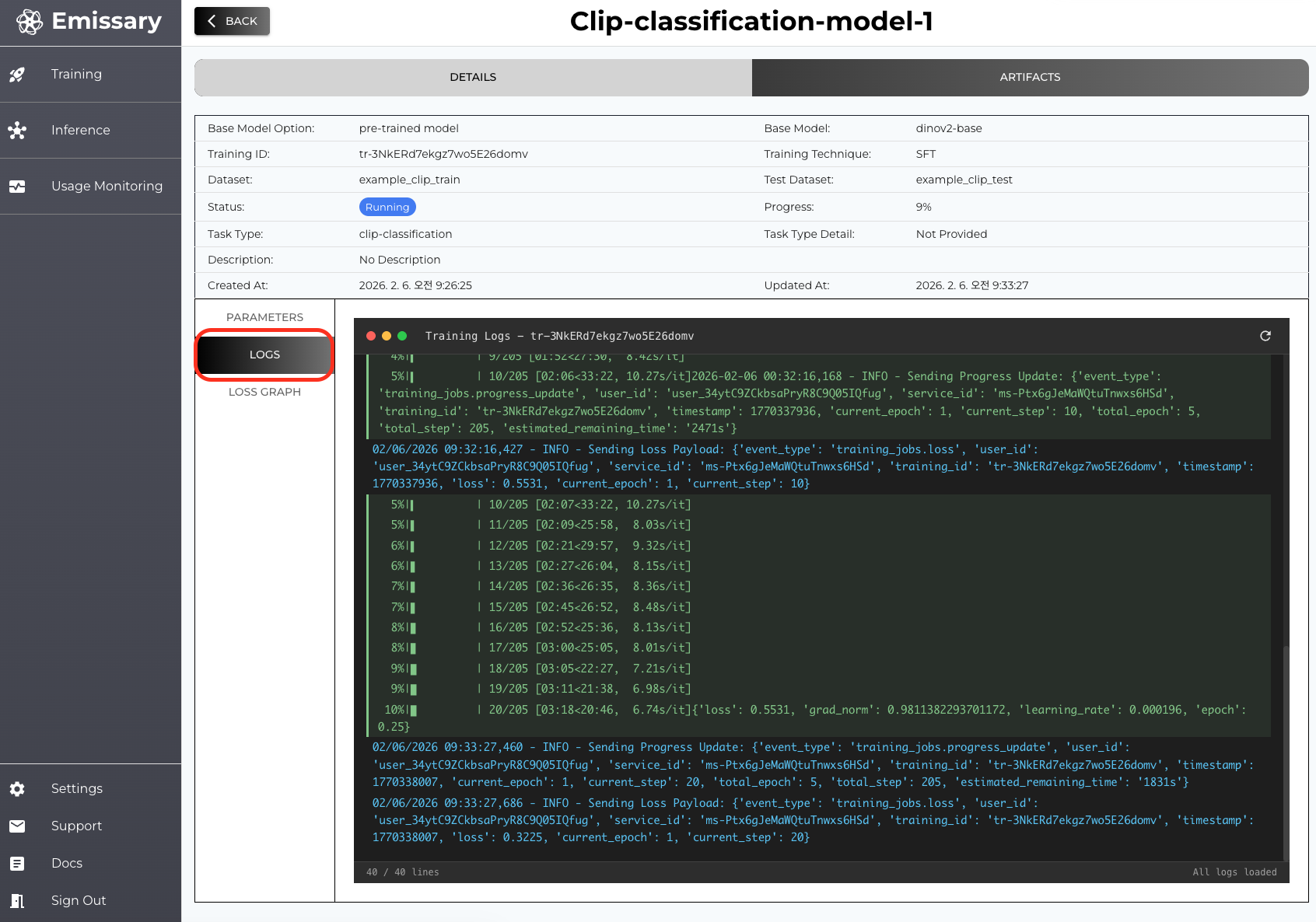This screenshot has width=1316, height=922.
Task: Open the LOSS GRAPH panel
Action: click(x=264, y=392)
